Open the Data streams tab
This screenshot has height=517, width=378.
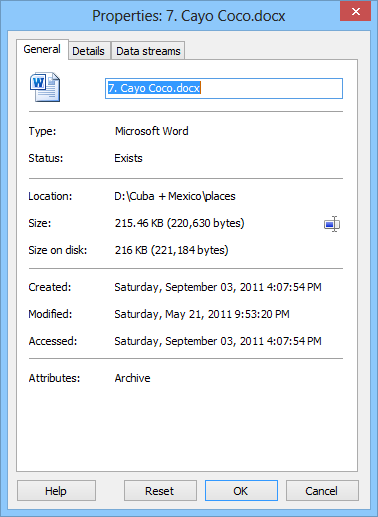(x=148, y=51)
